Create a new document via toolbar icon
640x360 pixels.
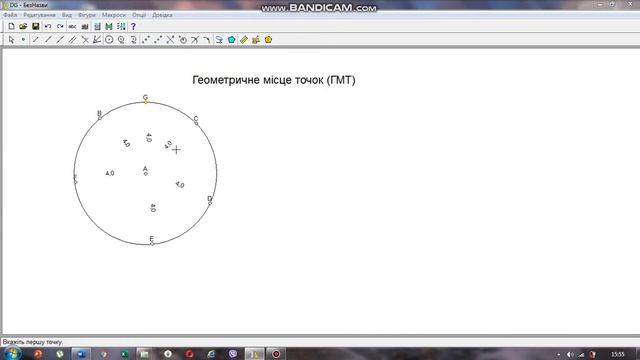(x=11, y=27)
